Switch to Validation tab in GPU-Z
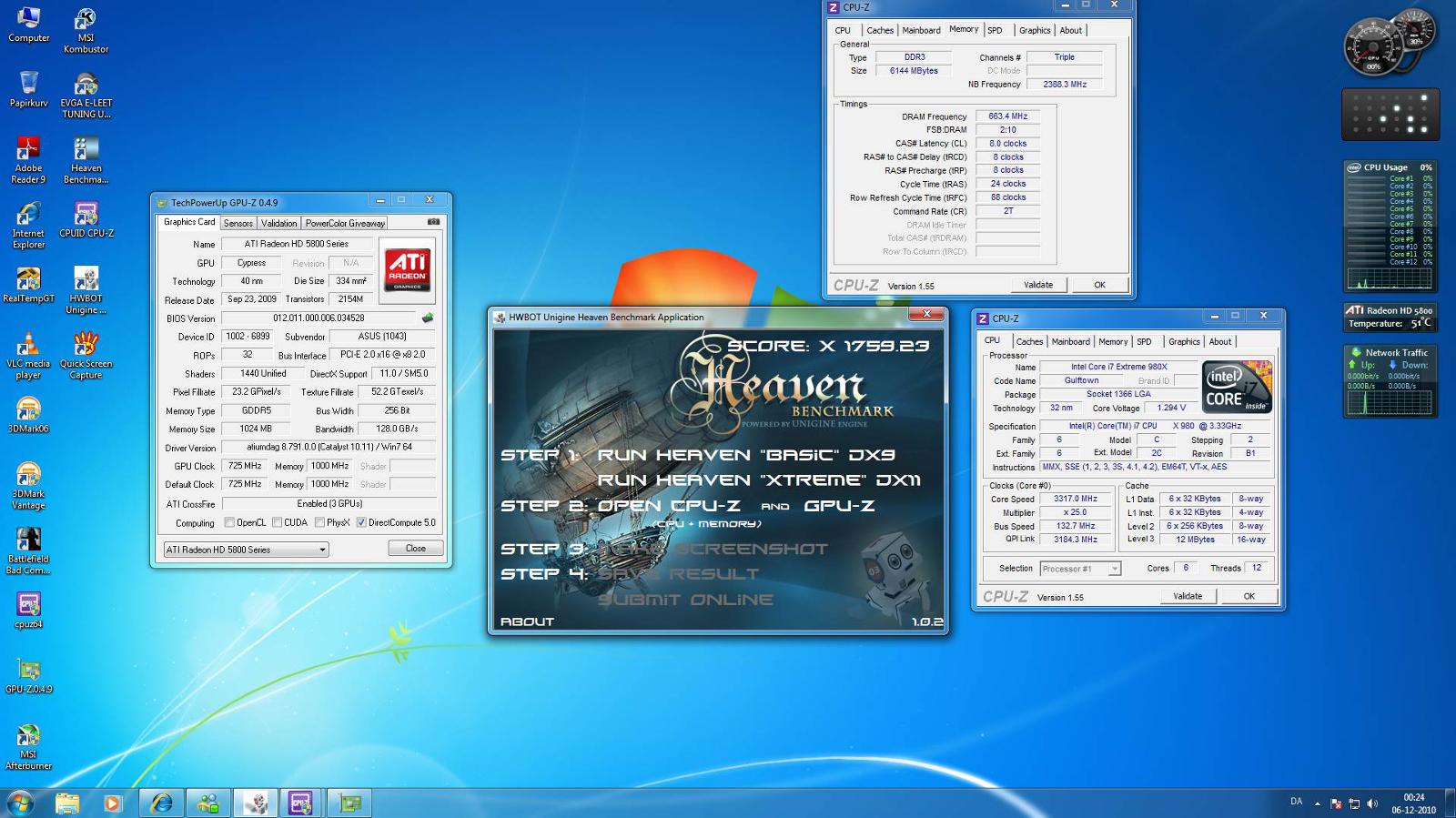1456x818 pixels. [x=278, y=223]
